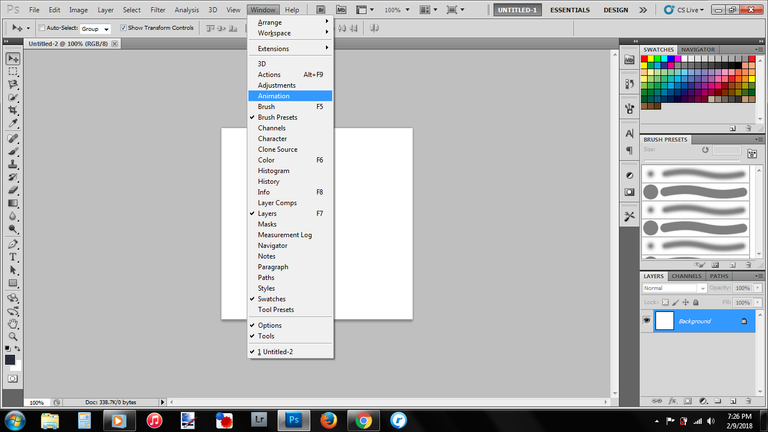The image size is (768, 432).
Task: Select the Rectangle shape tool
Action: click(x=13, y=283)
